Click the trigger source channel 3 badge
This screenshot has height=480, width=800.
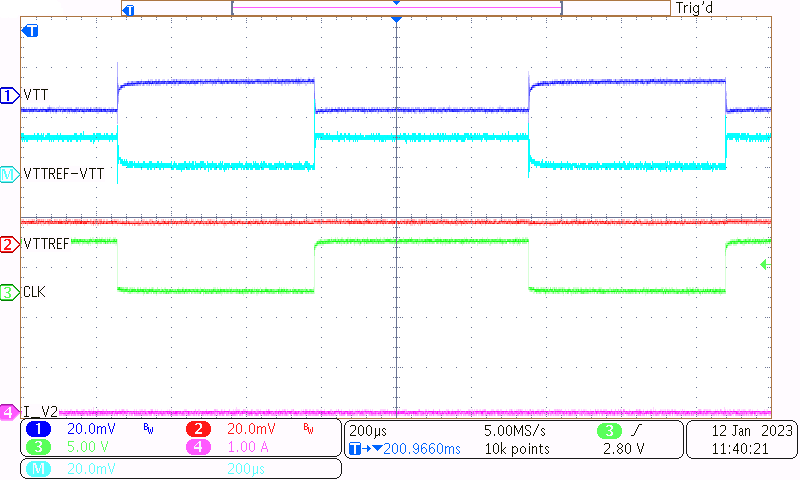[609, 431]
